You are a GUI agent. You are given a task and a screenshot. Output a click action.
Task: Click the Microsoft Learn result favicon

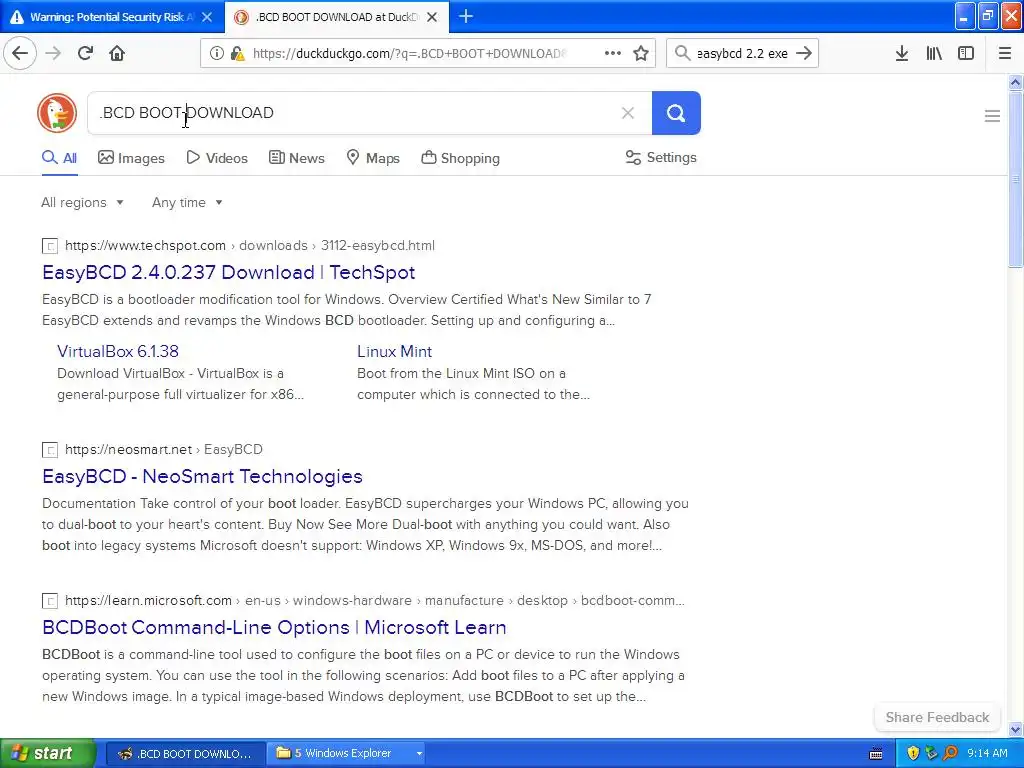pos(50,601)
